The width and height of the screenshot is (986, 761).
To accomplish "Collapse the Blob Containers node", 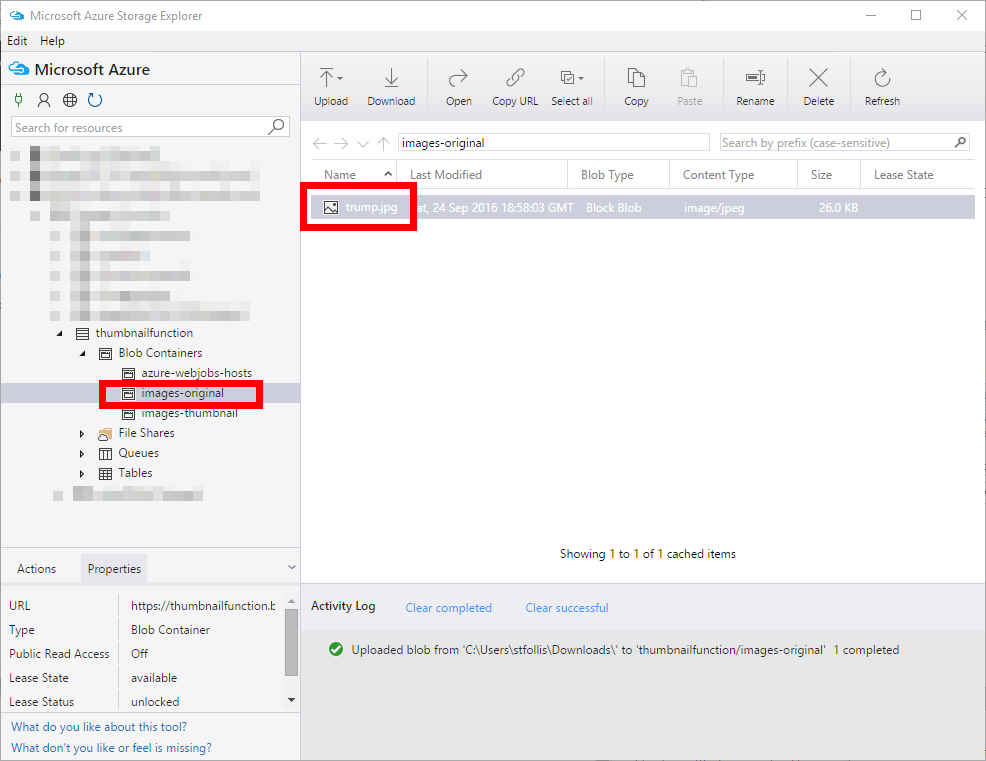I will (x=83, y=353).
